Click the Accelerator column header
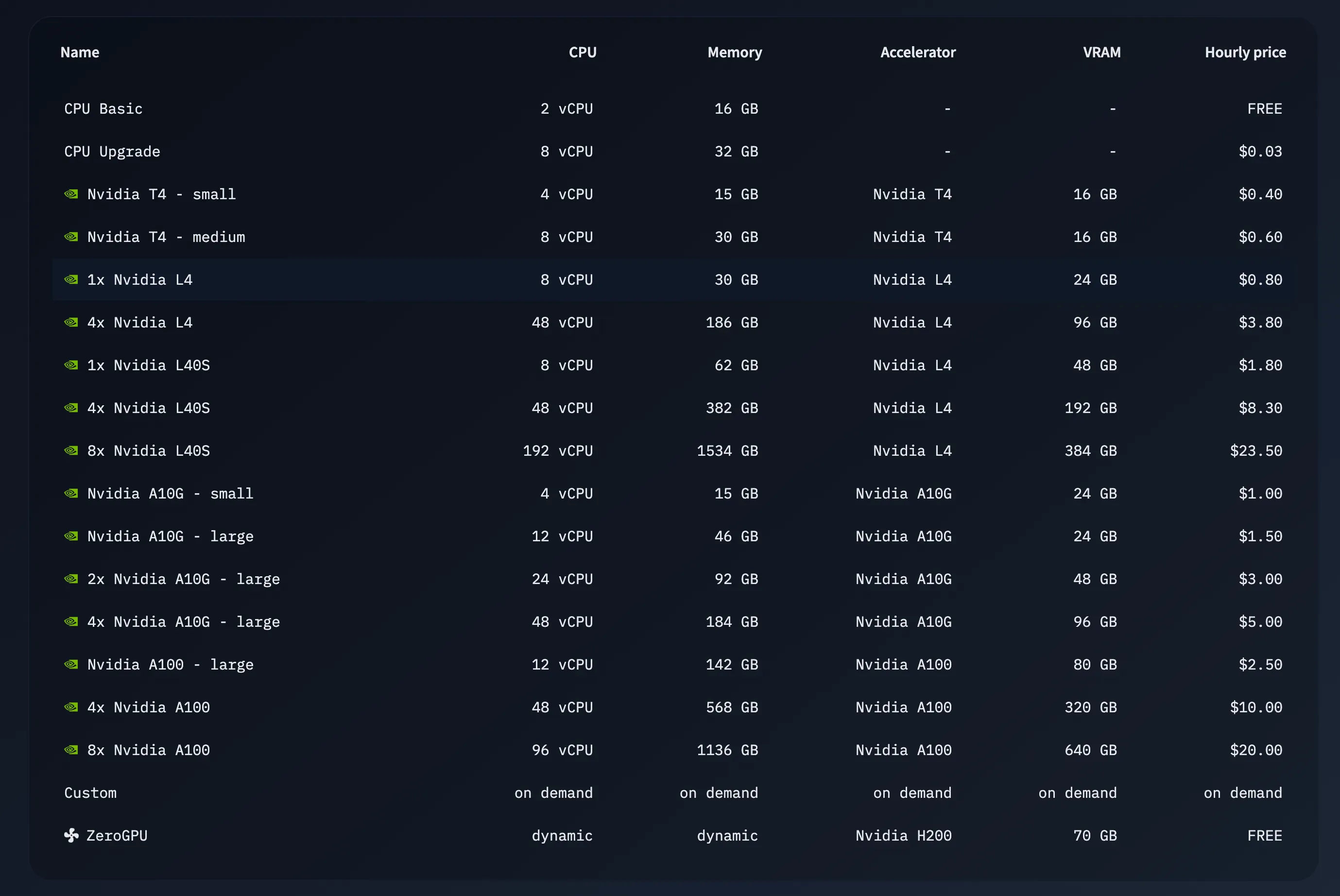1340x896 pixels. pos(918,52)
